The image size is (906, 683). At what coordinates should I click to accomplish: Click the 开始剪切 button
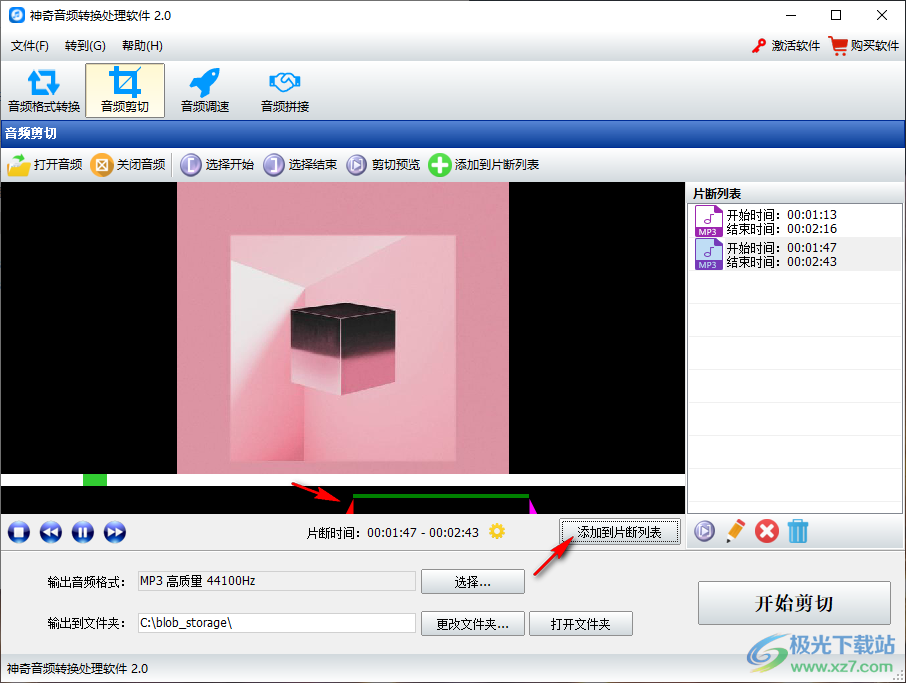[x=794, y=603]
